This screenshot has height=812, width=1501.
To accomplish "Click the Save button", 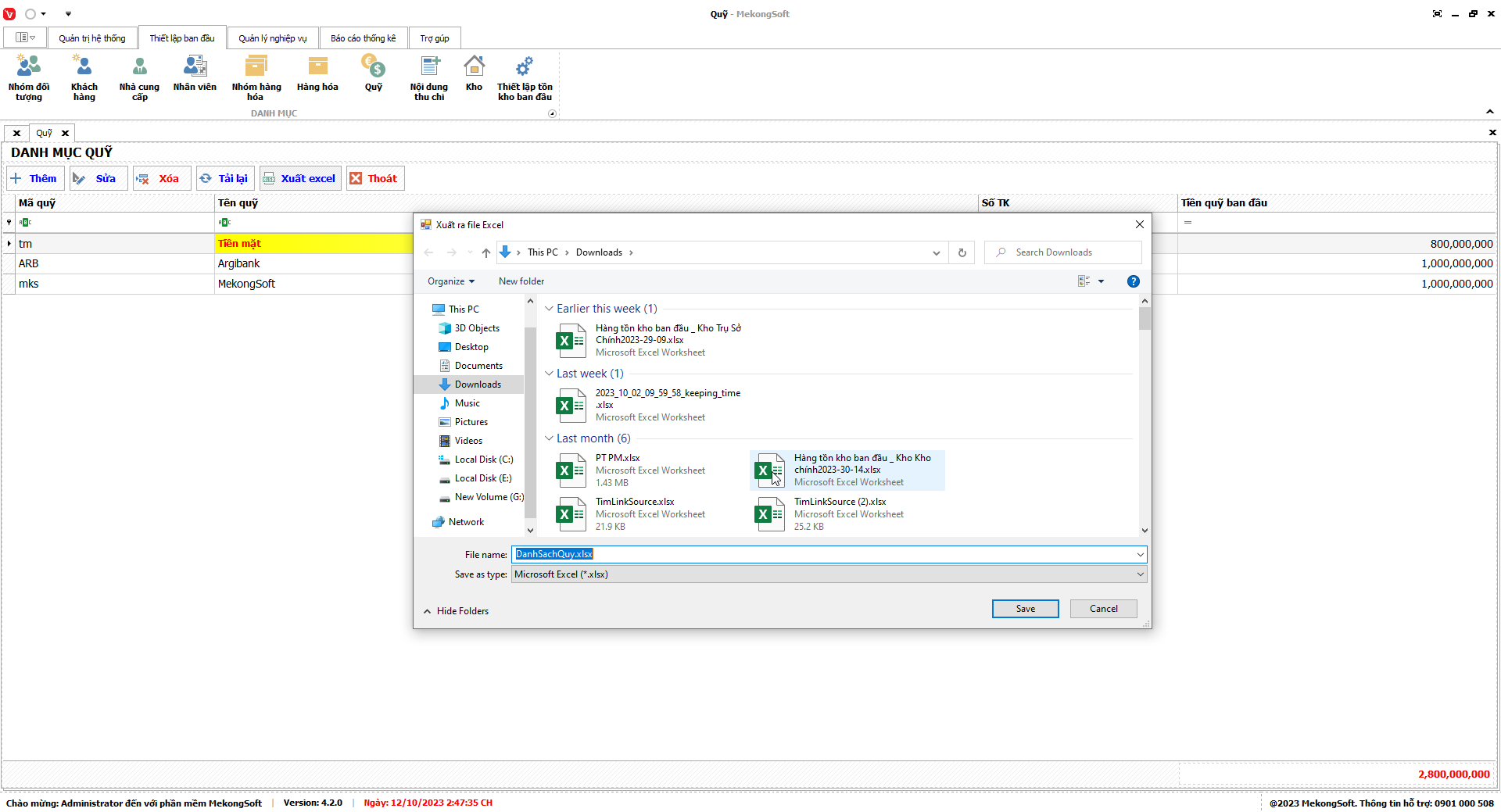I will 1025,609.
